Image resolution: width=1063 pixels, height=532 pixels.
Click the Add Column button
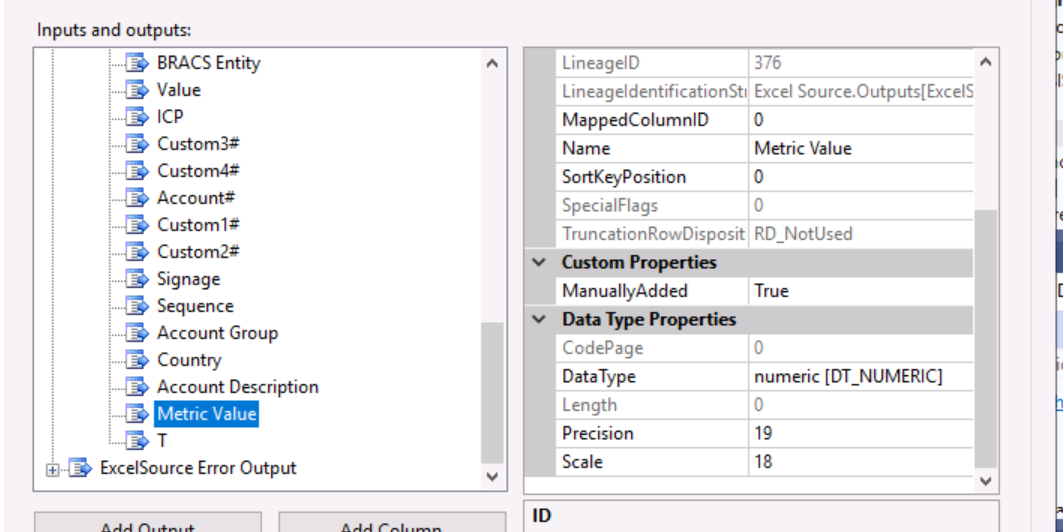tap(391, 524)
